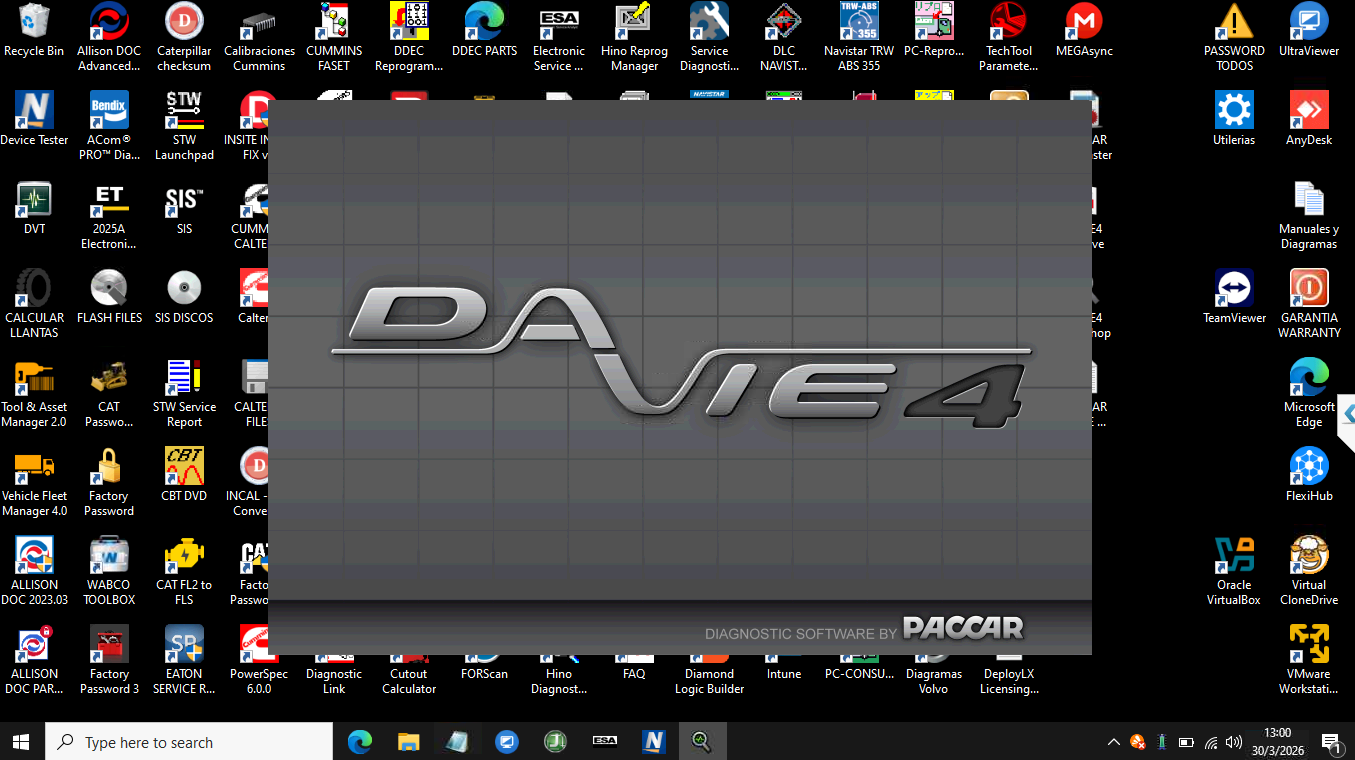
Task: Launch FlexiHub desktop shortcut
Action: click(1309, 475)
